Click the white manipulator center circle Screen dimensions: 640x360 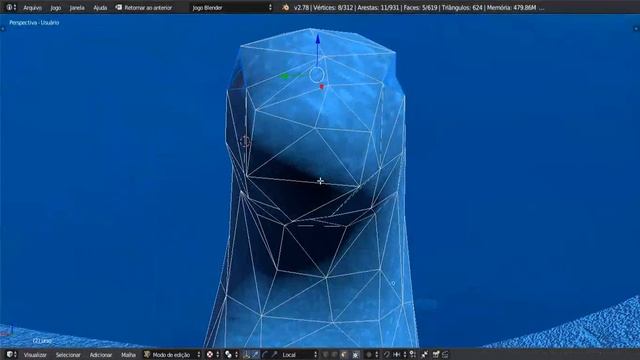pyautogui.click(x=316, y=75)
